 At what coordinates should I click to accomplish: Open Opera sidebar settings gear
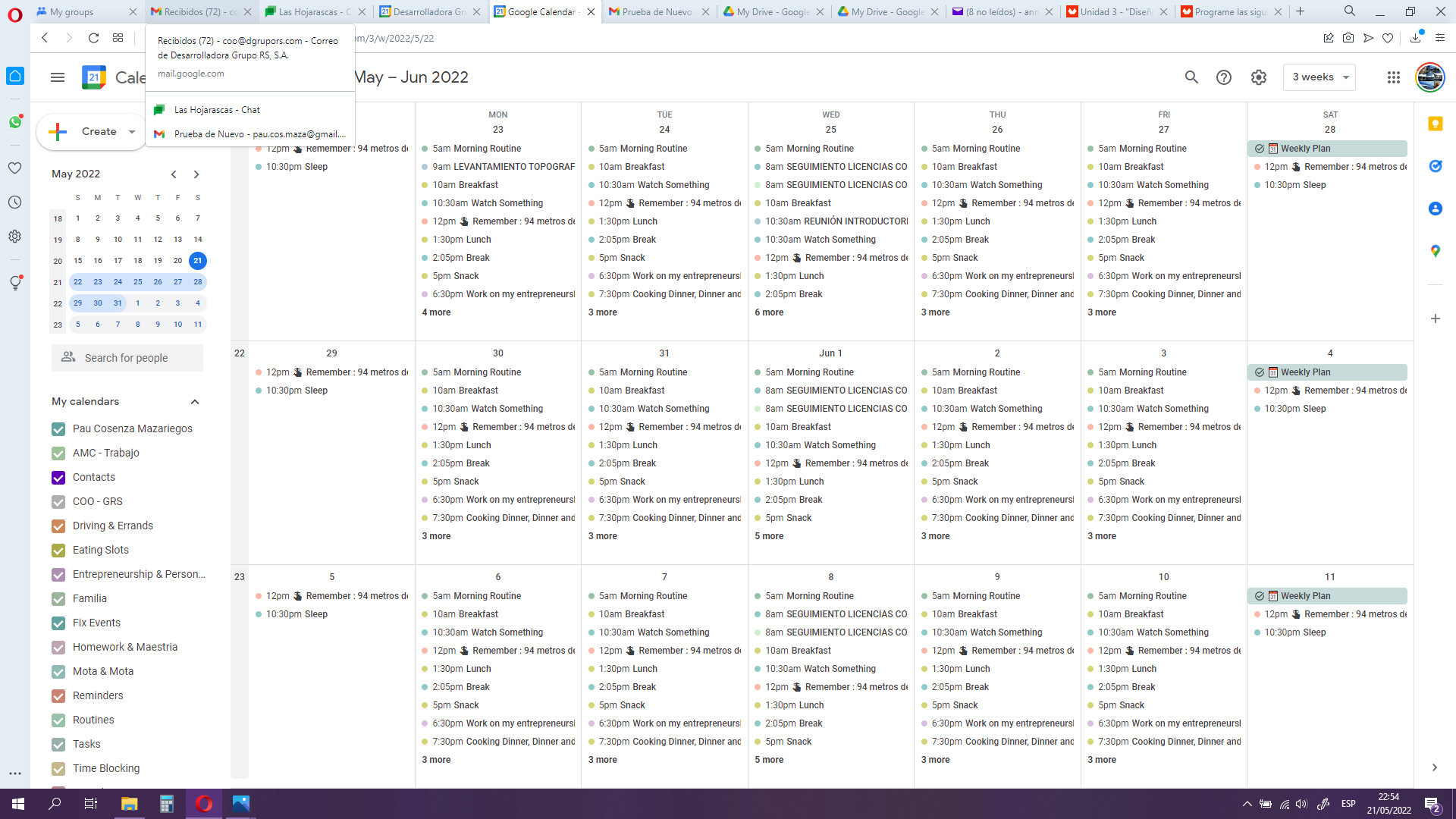[x=15, y=236]
